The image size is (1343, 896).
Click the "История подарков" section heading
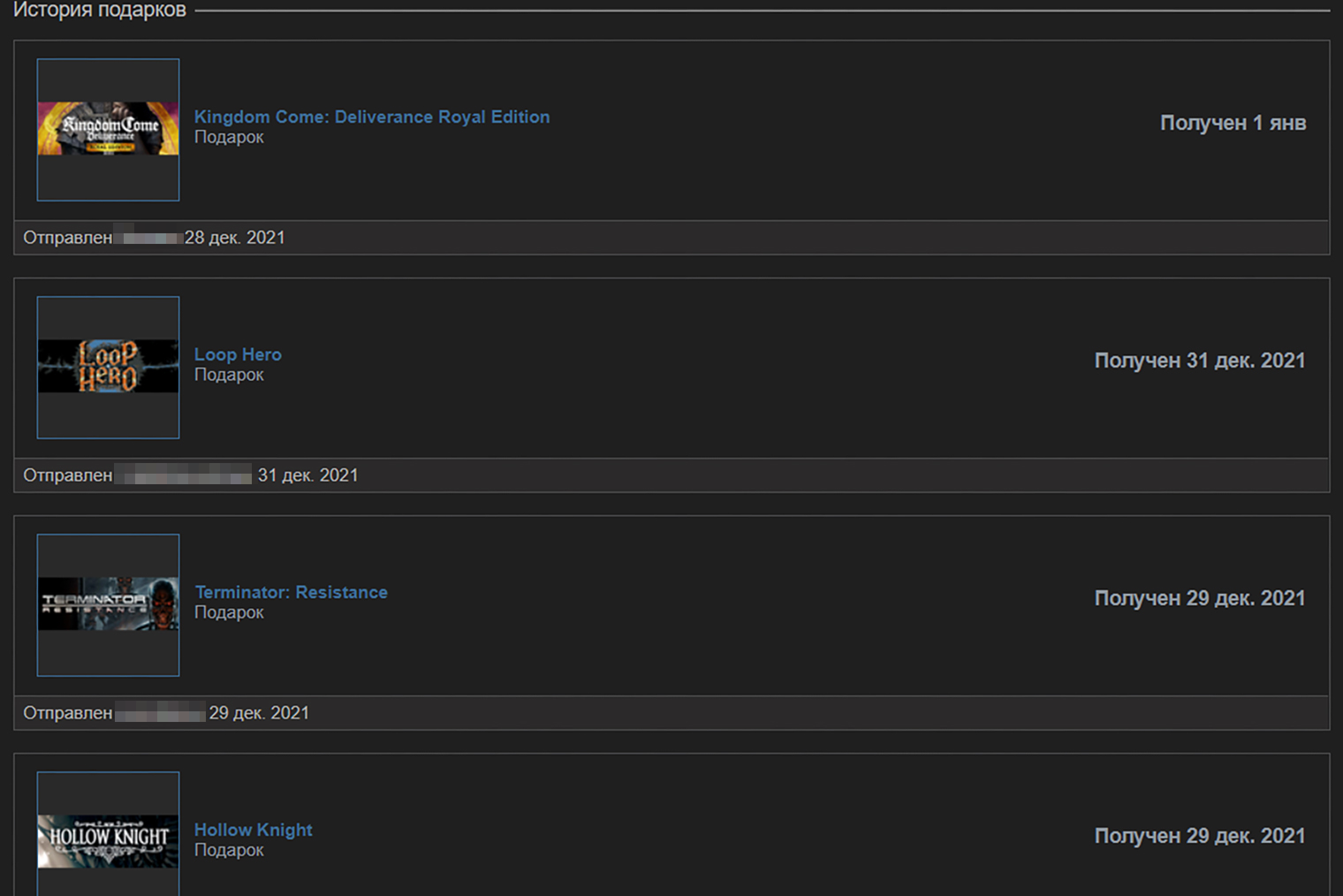pos(100,11)
